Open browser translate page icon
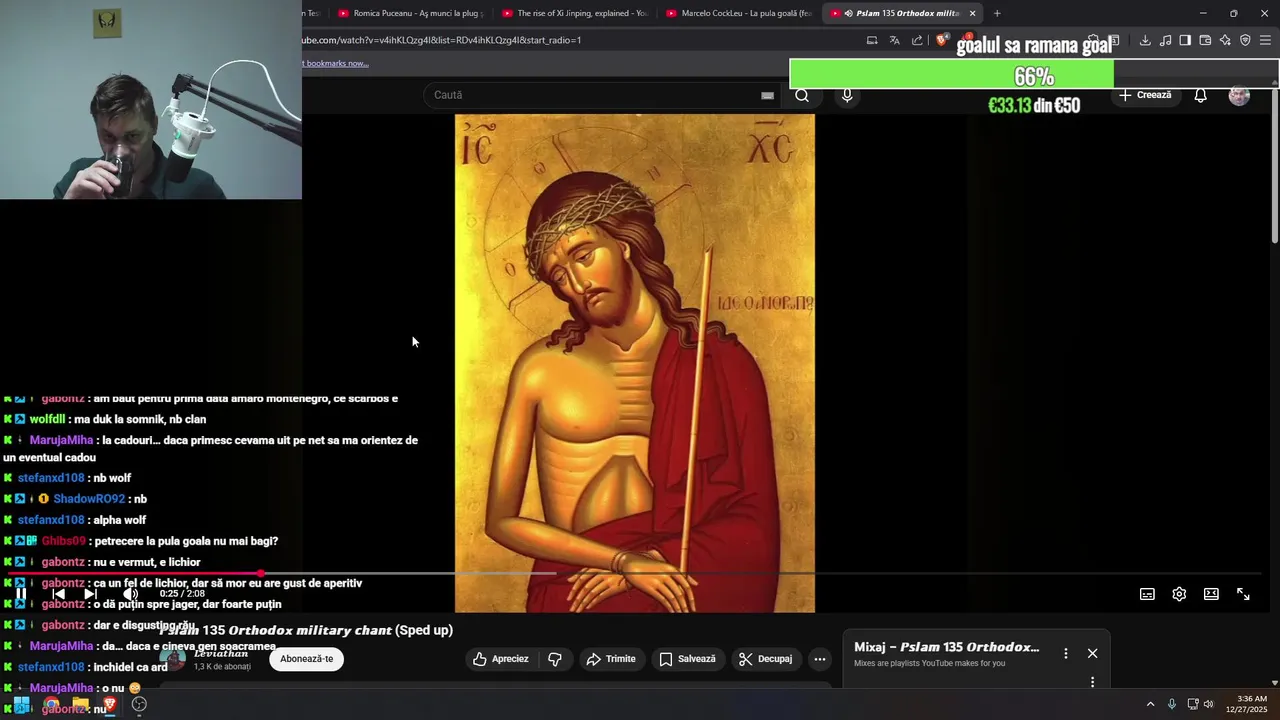 click(894, 40)
